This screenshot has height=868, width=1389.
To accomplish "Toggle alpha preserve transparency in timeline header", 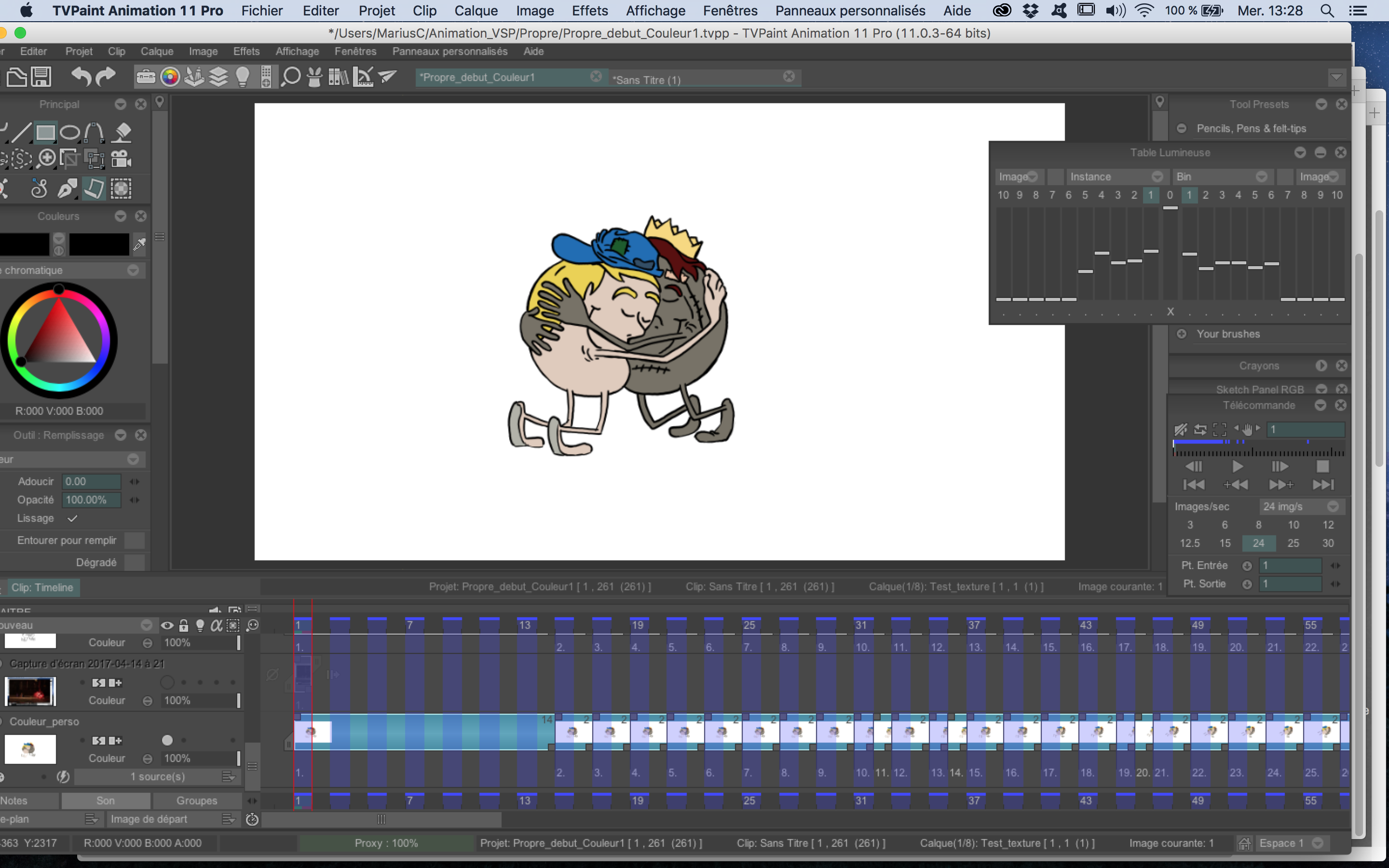I will tap(217, 625).
